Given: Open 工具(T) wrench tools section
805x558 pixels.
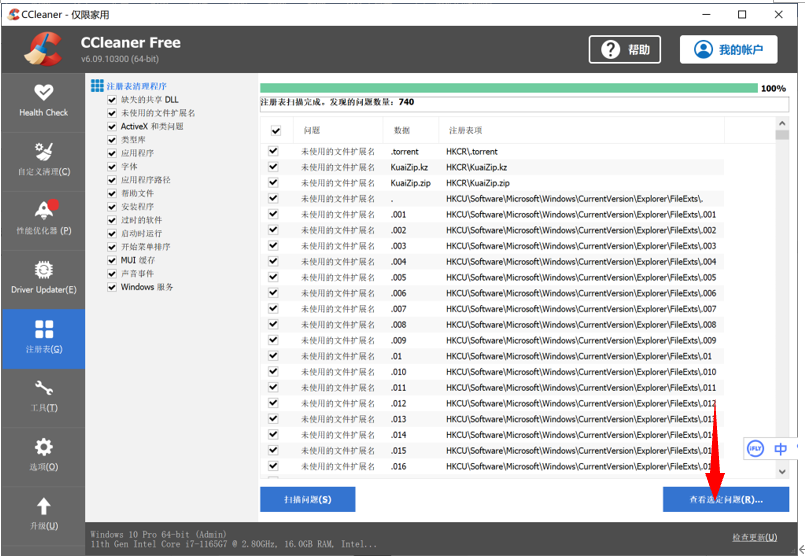Looking at the screenshot, I should tap(44, 397).
